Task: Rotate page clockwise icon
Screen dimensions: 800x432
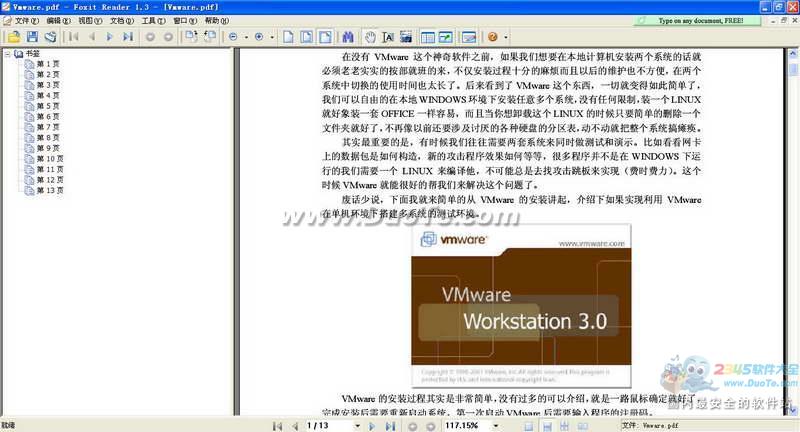Action: point(191,37)
